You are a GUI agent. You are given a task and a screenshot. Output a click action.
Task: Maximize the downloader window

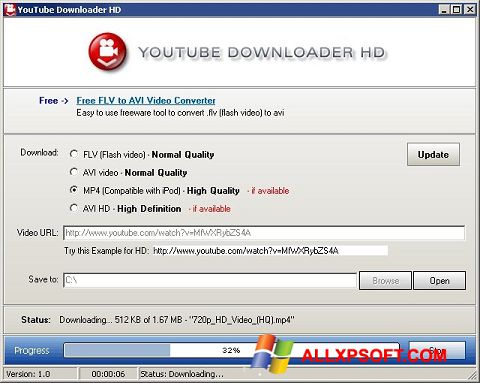click(456, 10)
